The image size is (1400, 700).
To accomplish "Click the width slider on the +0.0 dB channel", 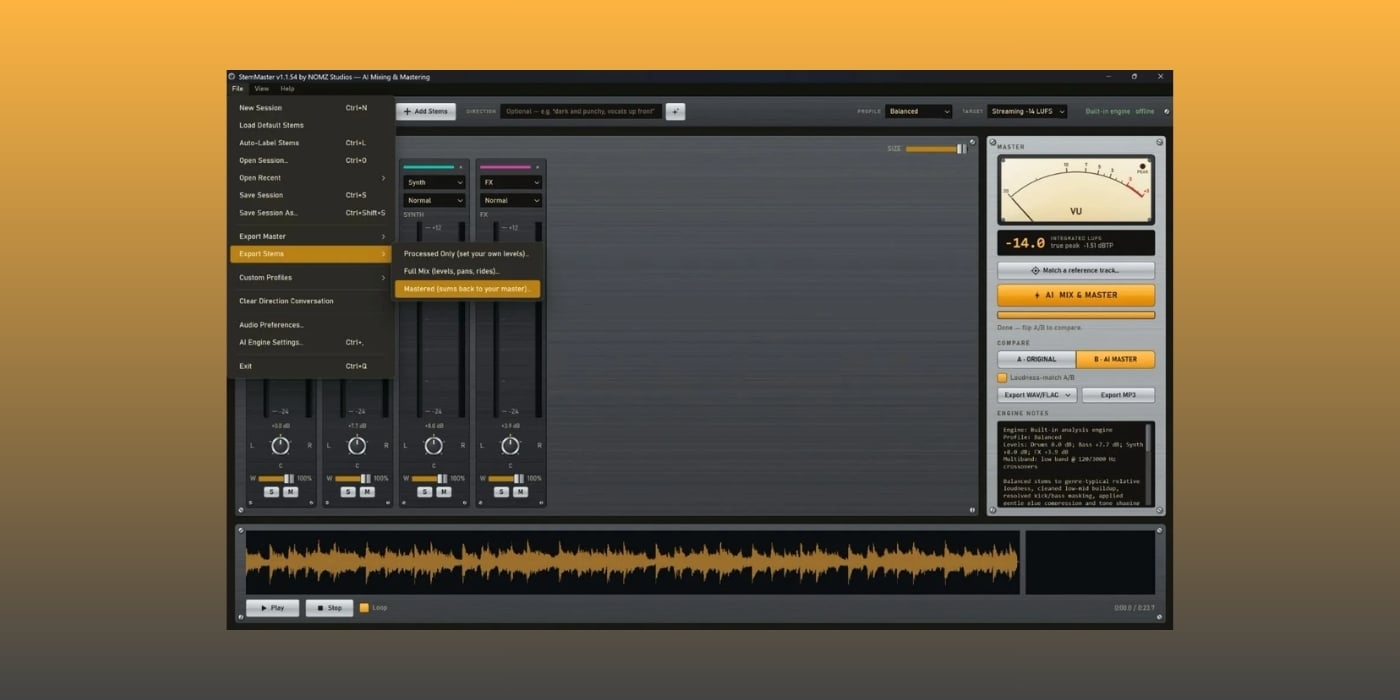I will (x=277, y=478).
